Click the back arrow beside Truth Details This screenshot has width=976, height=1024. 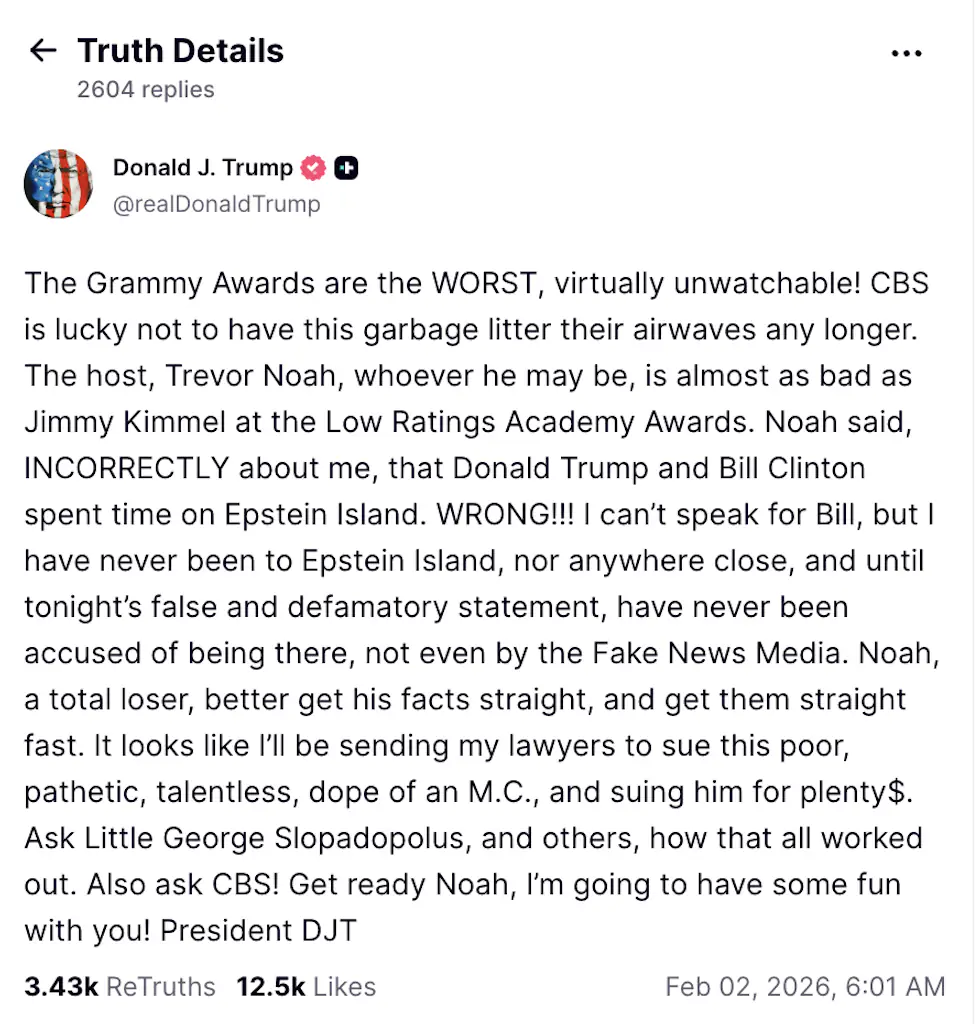pos(43,51)
